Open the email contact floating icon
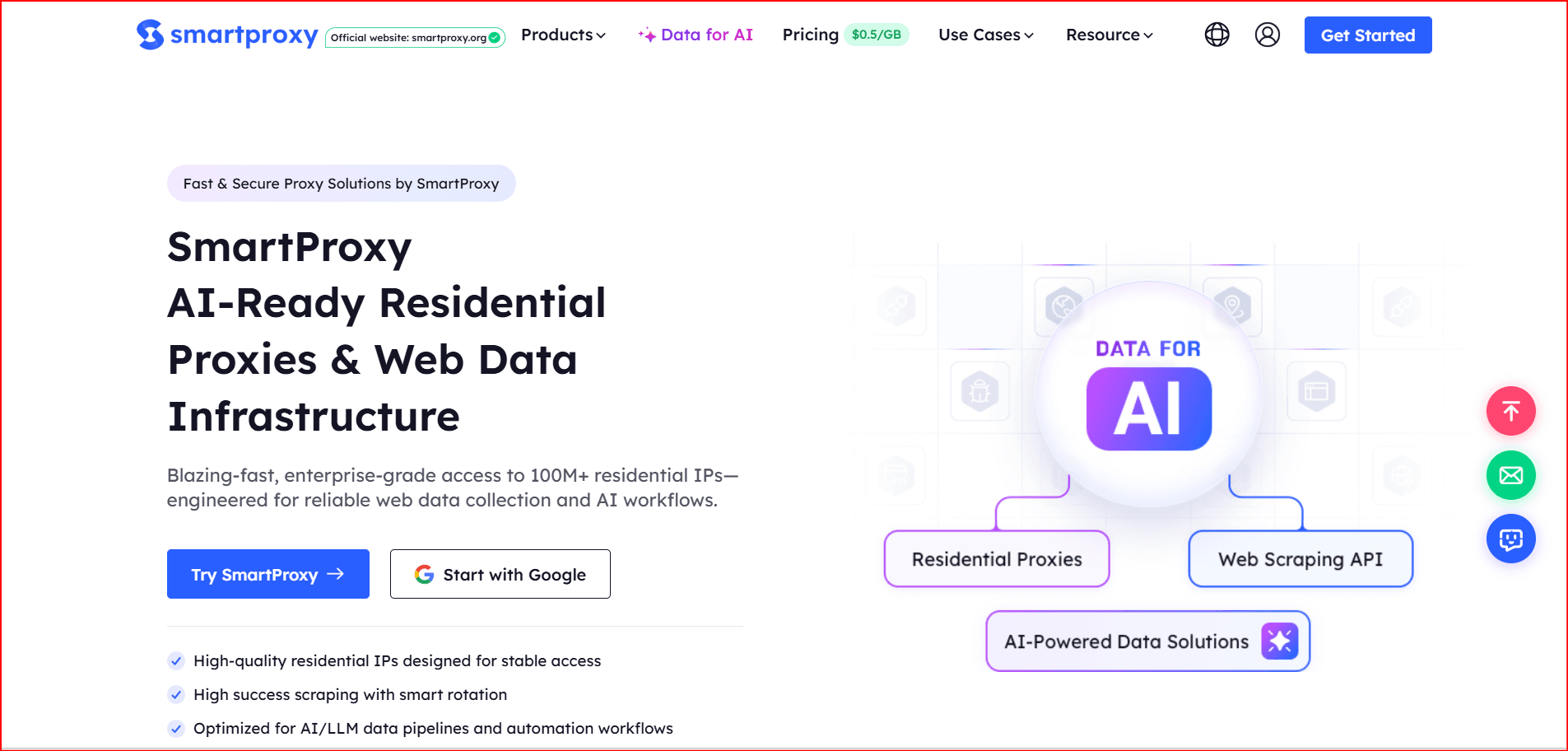1568x751 pixels. (x=1510, y=475)
